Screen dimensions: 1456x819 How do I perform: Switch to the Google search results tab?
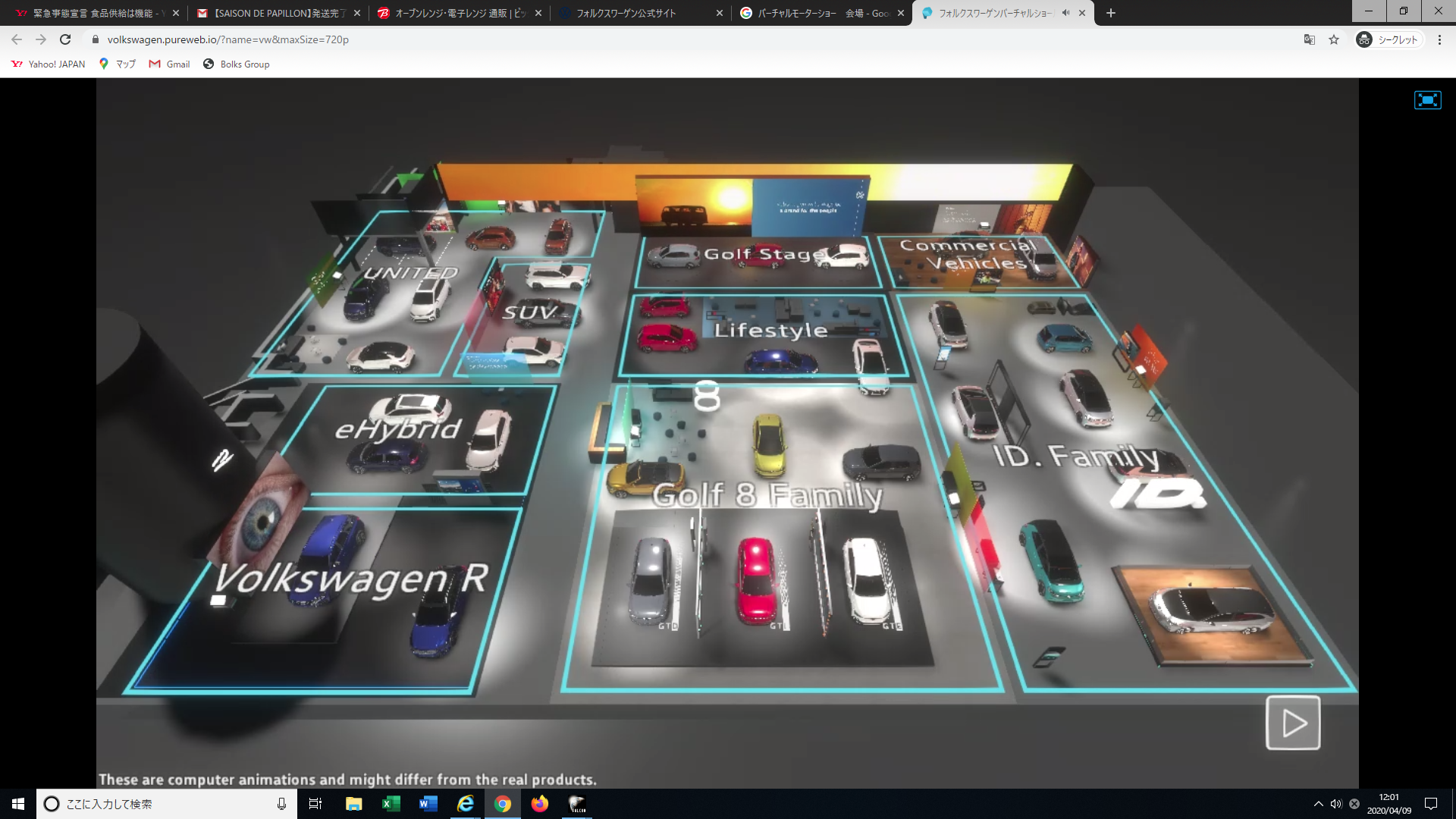tap(822, 13)
